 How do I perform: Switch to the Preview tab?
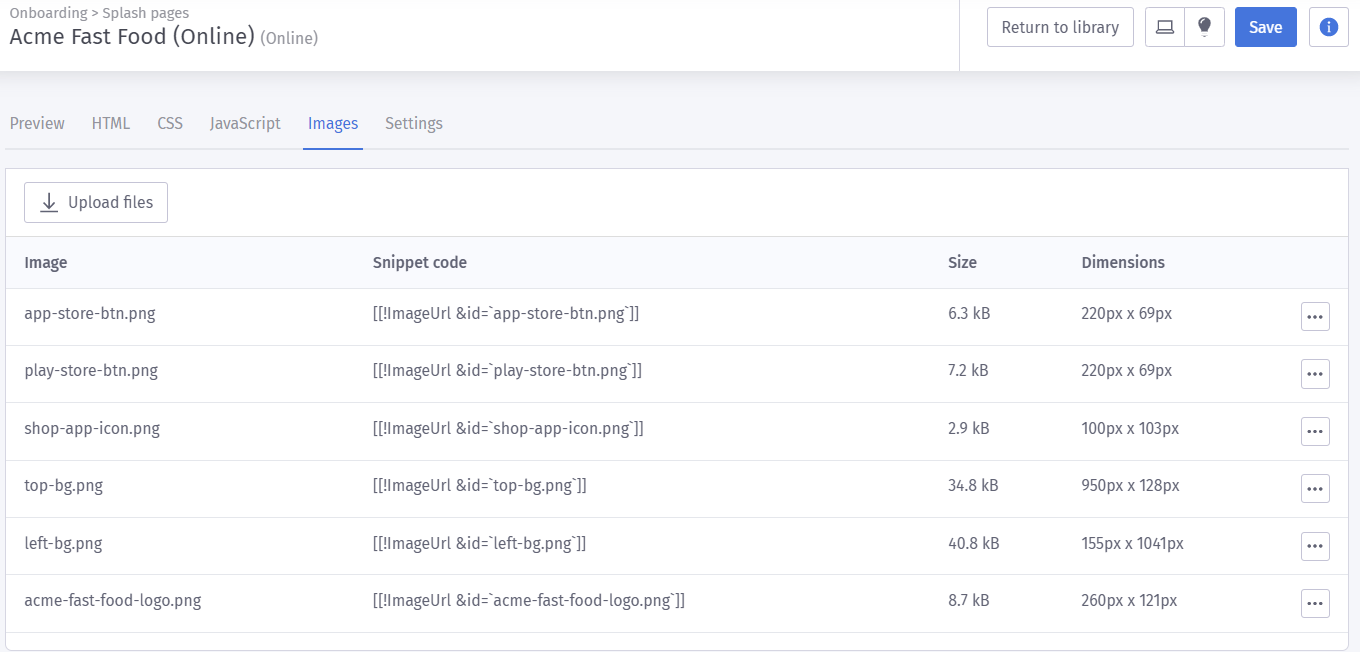[37, 124]
